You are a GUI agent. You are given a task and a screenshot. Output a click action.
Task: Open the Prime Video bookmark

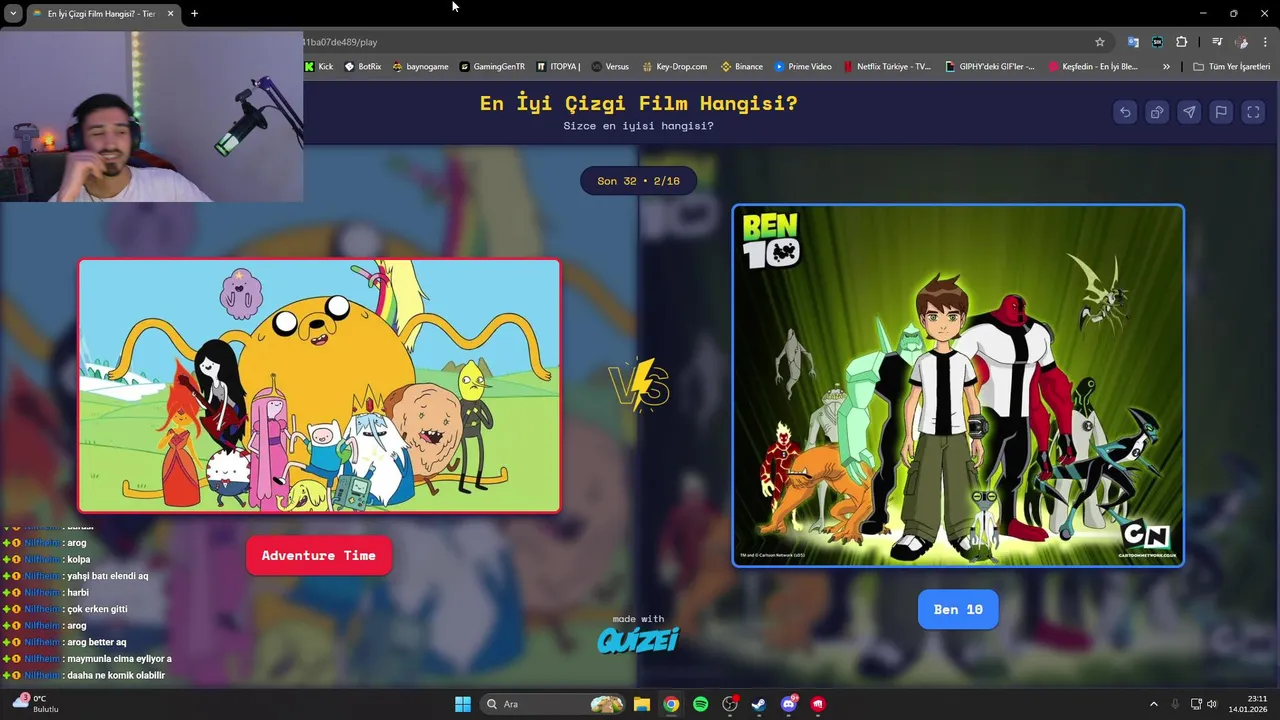coord(803,67)
